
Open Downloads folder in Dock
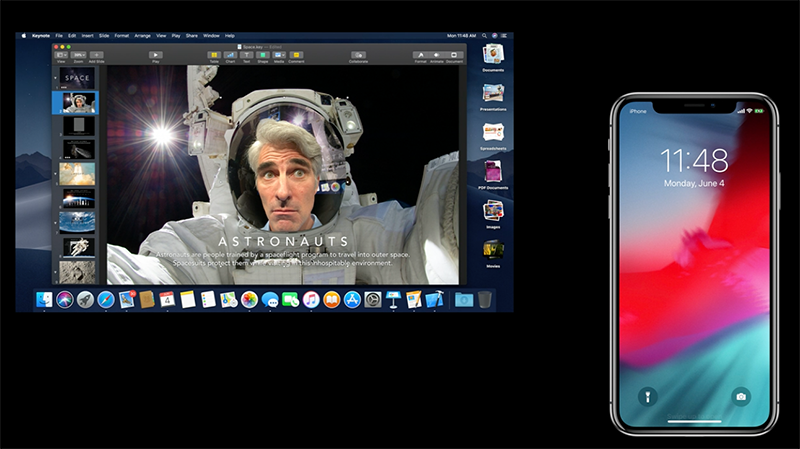coord(464,300)
